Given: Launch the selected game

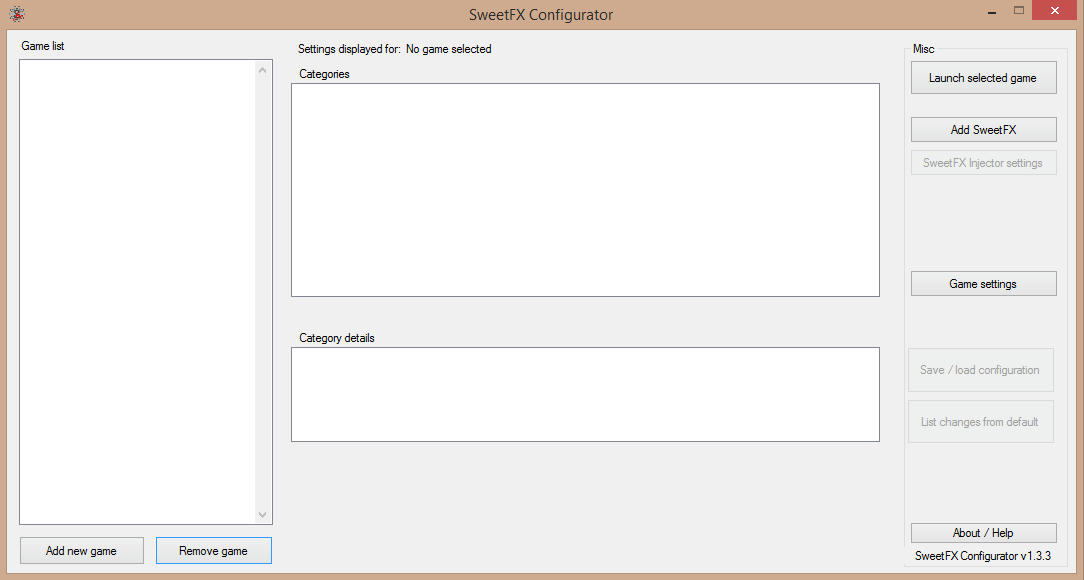Looking at the screenshot, I should (x=983, y=78).
